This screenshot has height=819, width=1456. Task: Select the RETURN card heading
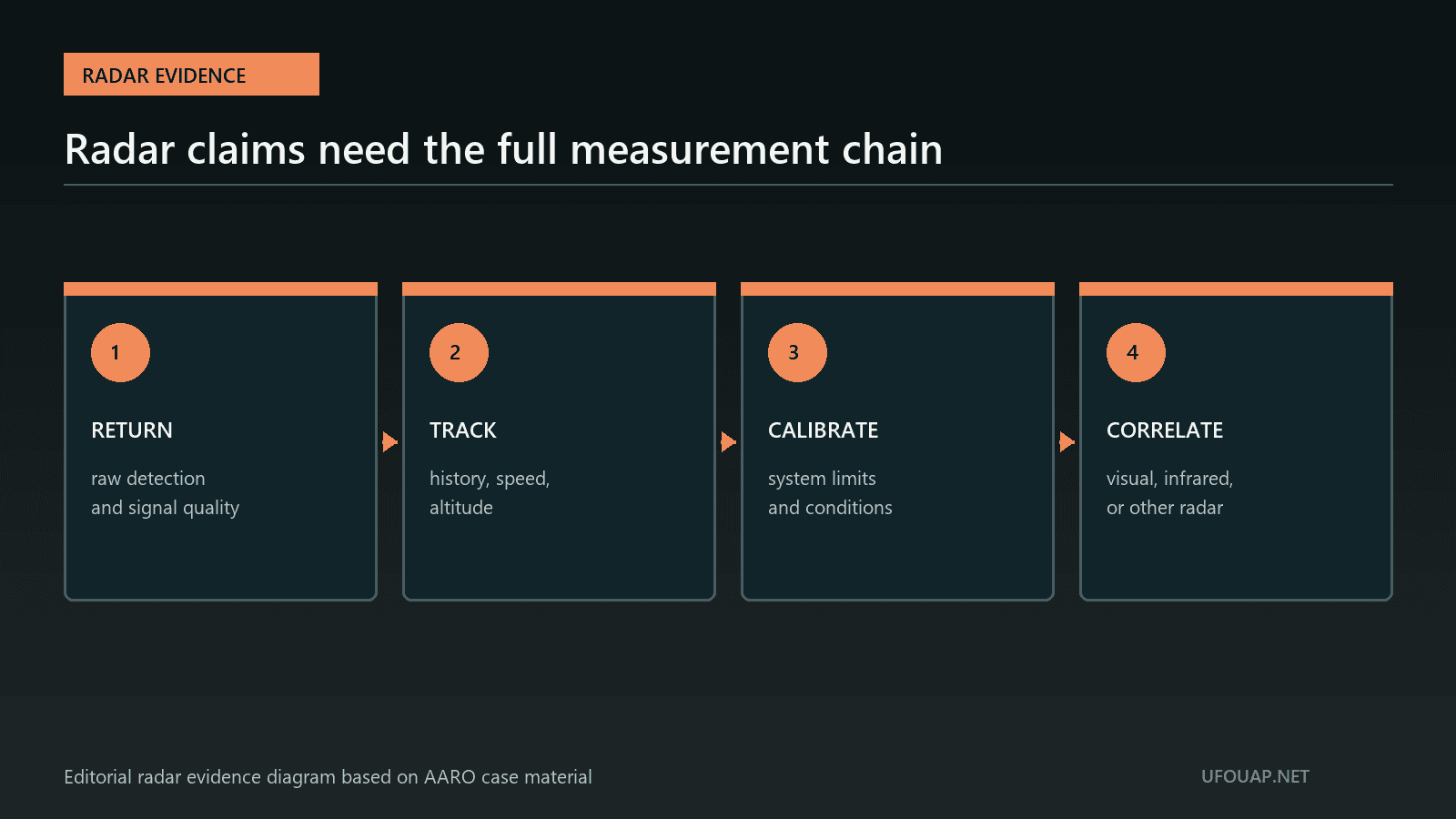(x=132, y=430)
